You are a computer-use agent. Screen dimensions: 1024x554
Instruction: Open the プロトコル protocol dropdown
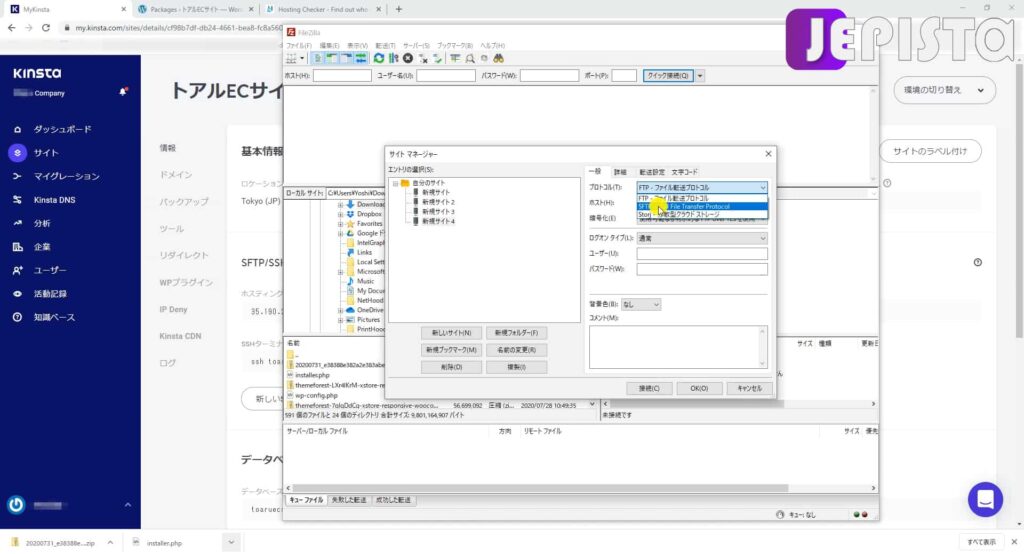tap(701, 187)
